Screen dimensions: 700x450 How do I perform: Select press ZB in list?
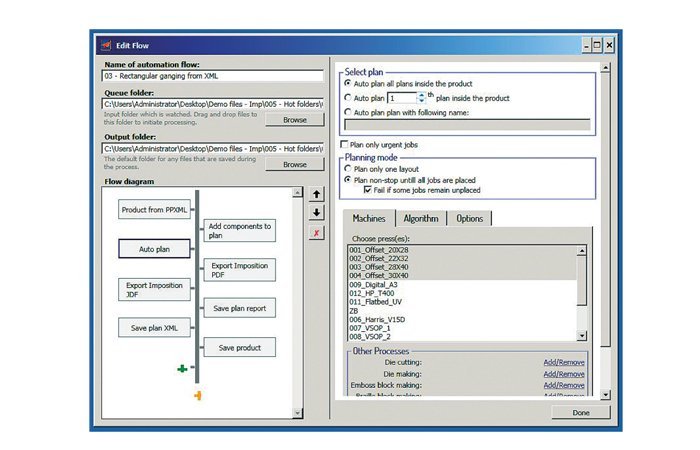(x=462, y=311)
